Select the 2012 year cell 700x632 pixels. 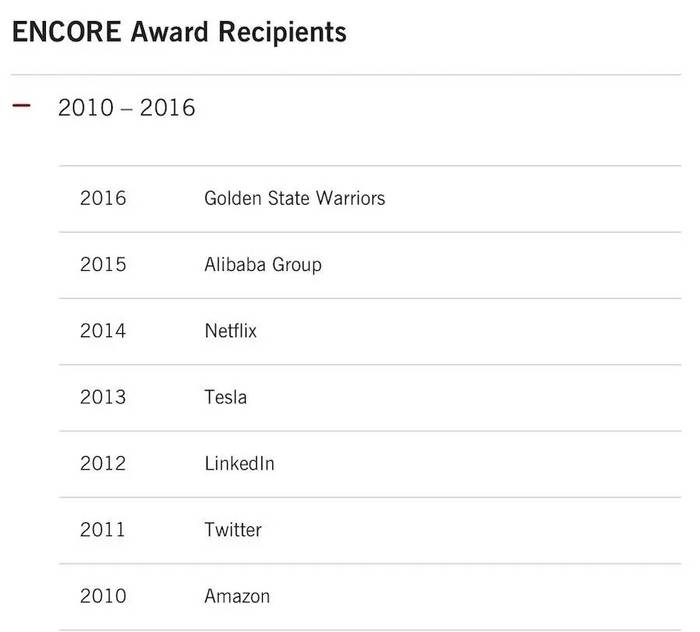103,463
